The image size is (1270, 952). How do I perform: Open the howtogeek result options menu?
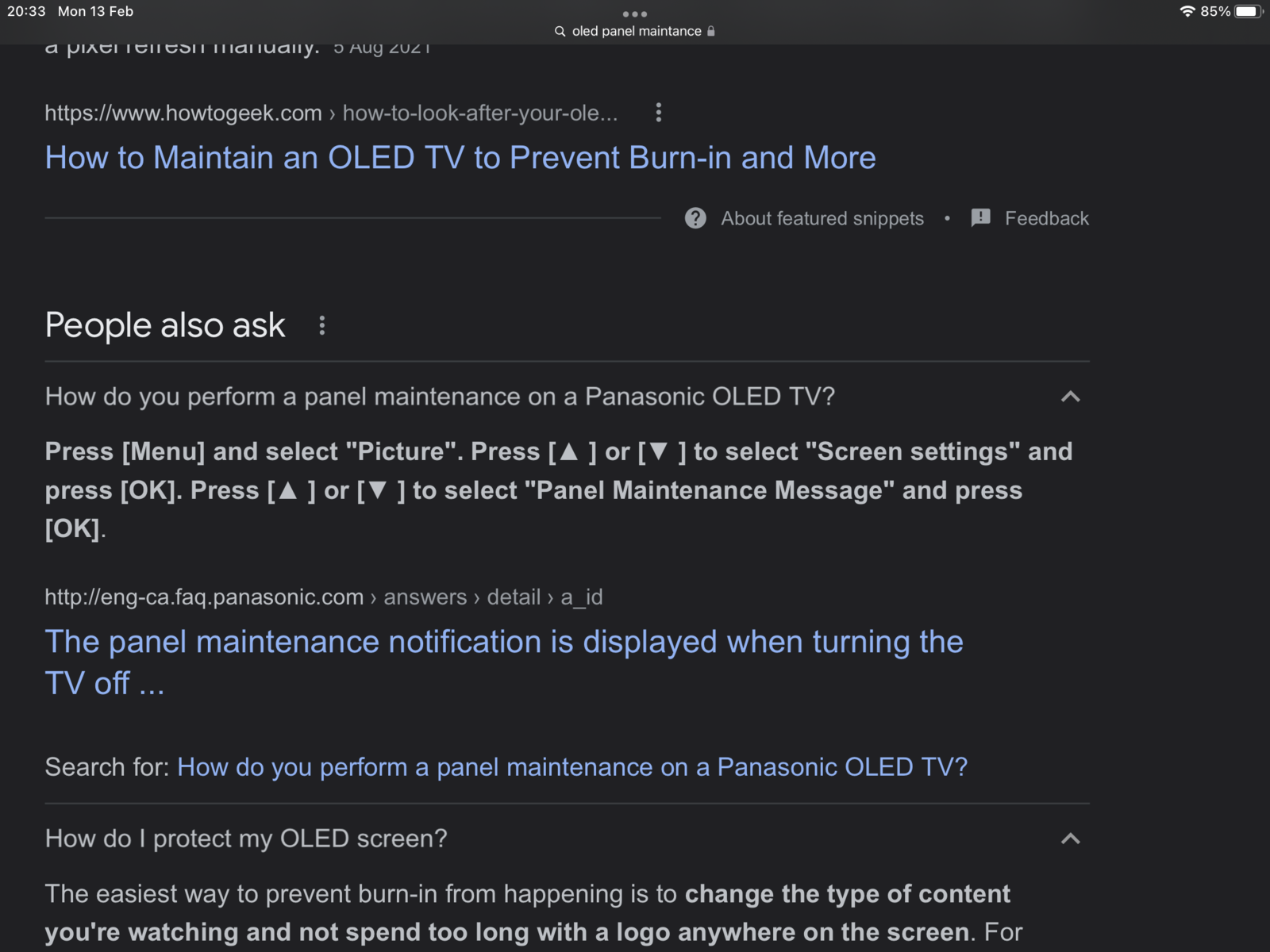(x=658, y=113)
